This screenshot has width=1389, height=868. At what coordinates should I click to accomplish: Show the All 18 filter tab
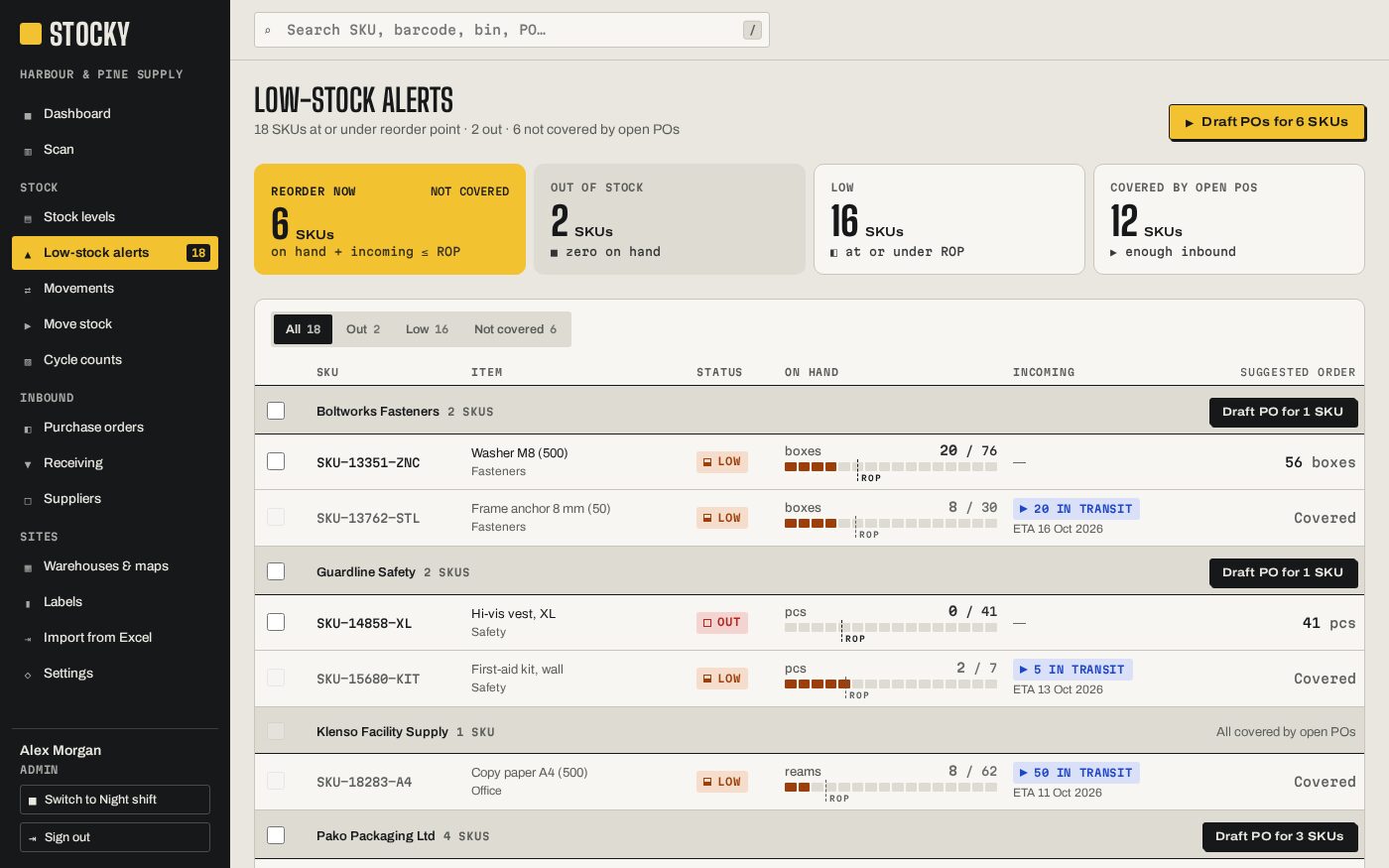(x=303, y=329)
